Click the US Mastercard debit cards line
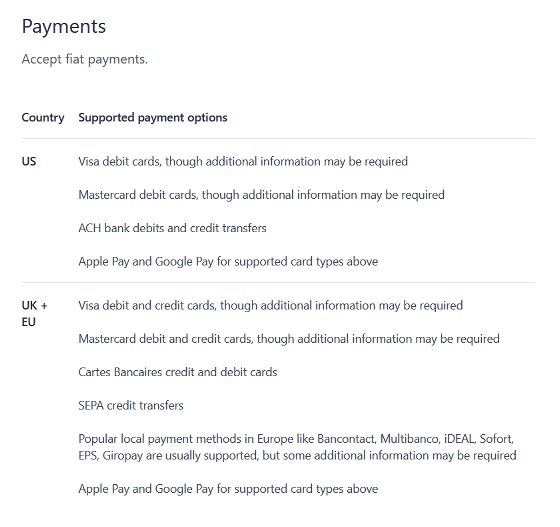The image size is (560, 527). [261, 195]
